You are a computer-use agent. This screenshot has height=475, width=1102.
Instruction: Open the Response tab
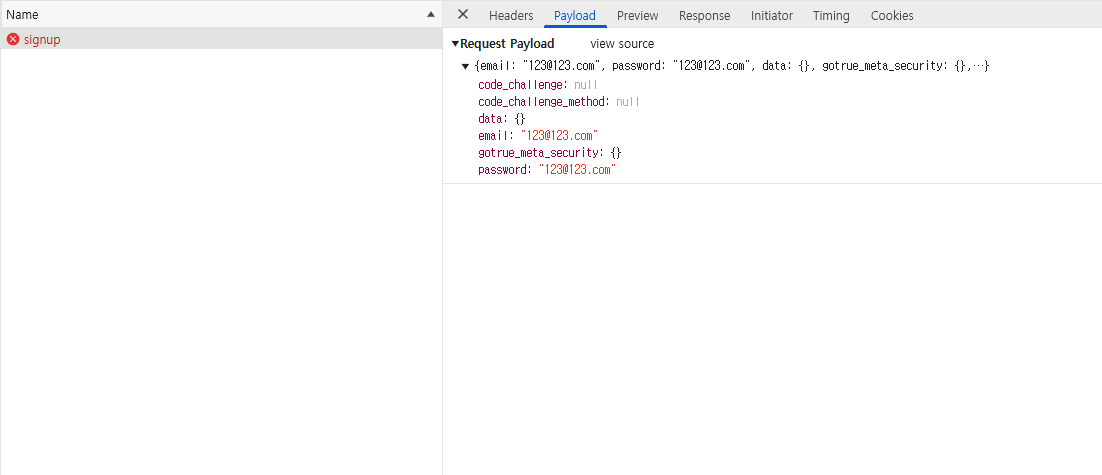click(704, 15)
